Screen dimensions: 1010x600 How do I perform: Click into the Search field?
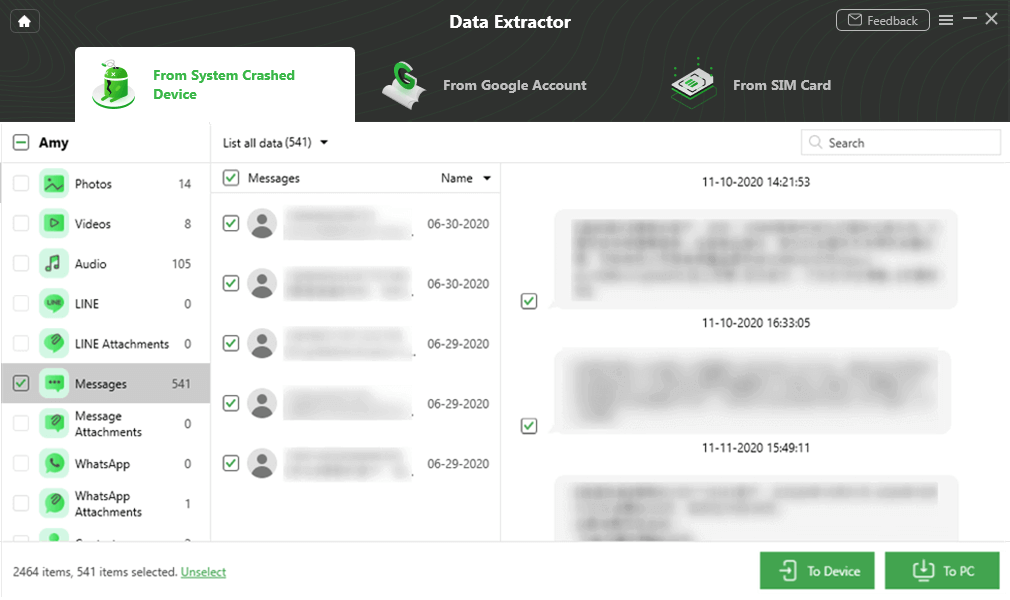coord(900,142)
